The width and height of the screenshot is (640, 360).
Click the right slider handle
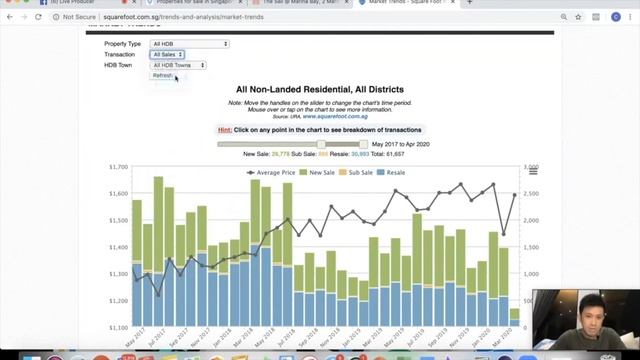(363, 144)
